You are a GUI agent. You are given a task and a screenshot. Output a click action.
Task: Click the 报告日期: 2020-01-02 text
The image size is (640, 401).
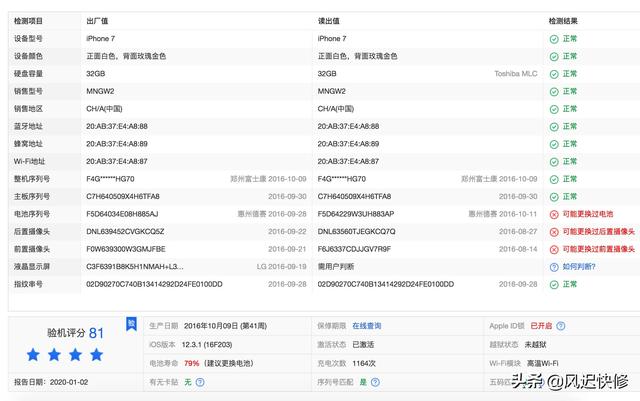point(51,382)
